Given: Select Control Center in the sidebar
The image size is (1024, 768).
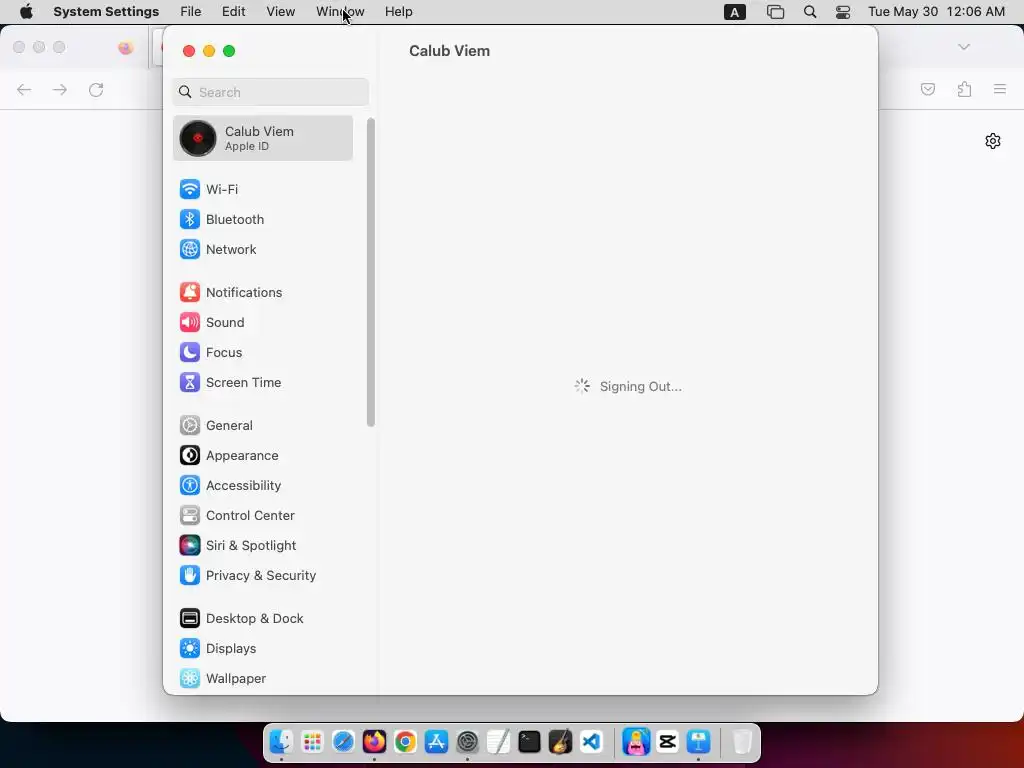Looking at the screenshot, I should [263, 516].
